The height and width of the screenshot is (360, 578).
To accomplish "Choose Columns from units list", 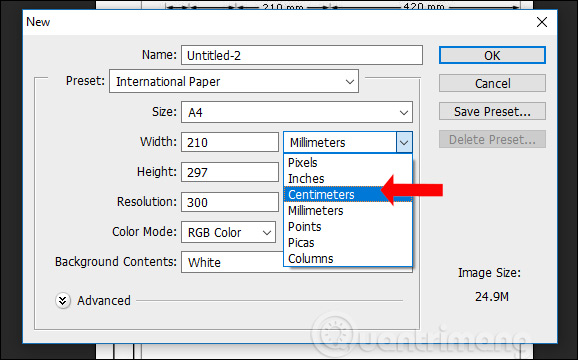I will pos(348,259).
